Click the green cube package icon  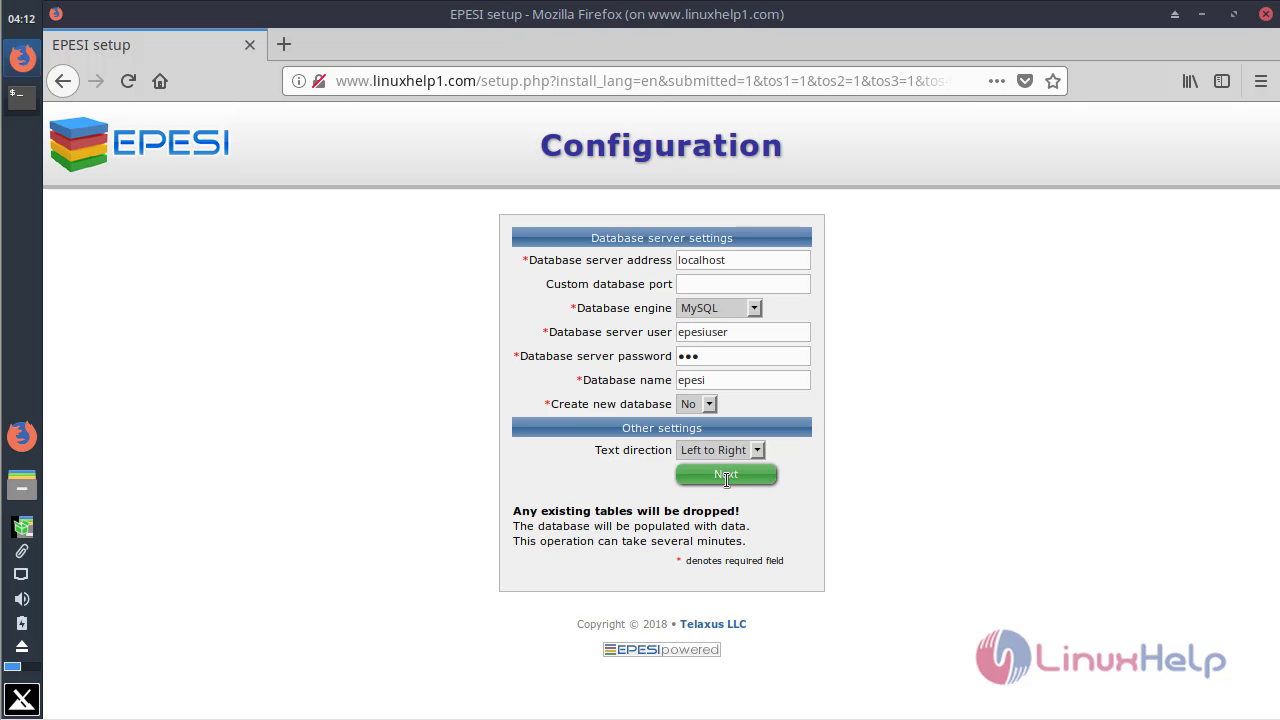point(22,526)
